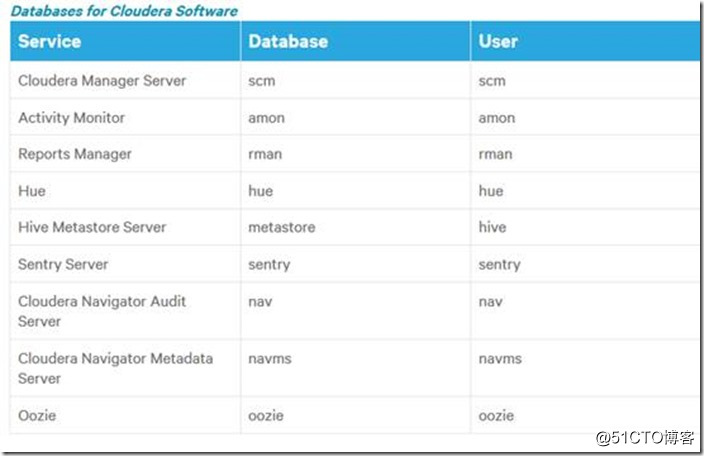The height and width of the screenshot is (456, 704).
Task: Select the Activity Monitor service cell
Action: coord(125,117)
